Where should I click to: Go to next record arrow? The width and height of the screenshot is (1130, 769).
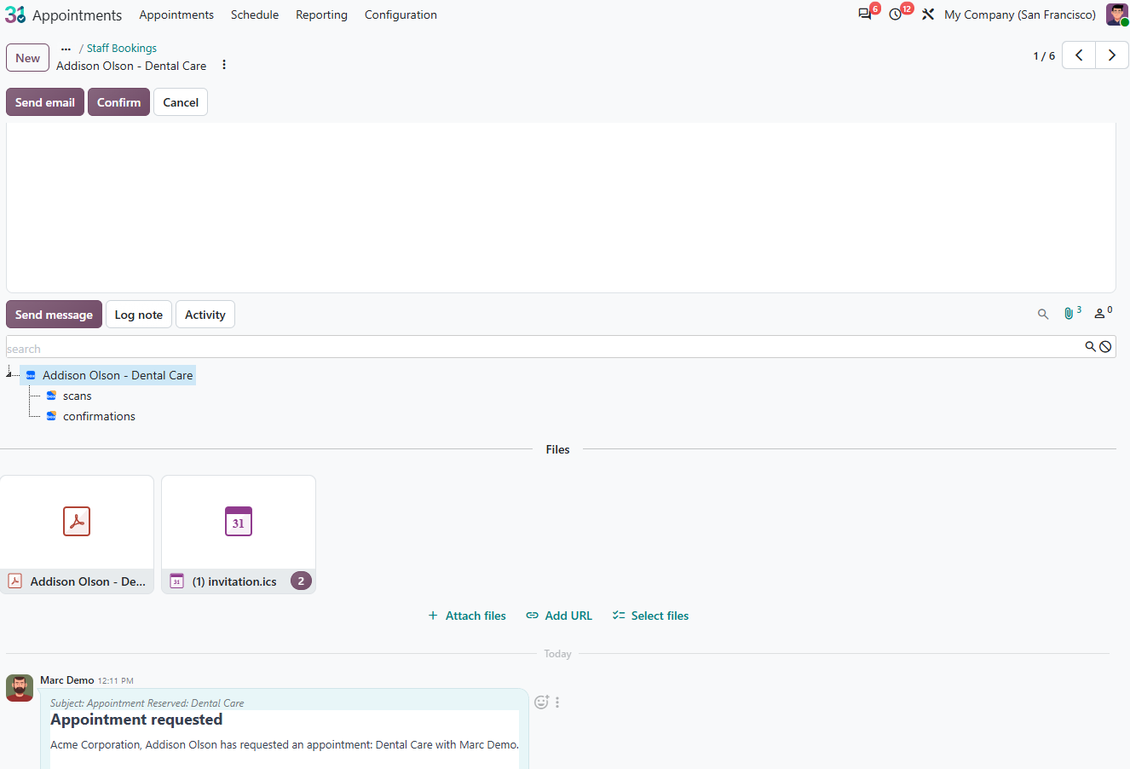coord(1112,55)
